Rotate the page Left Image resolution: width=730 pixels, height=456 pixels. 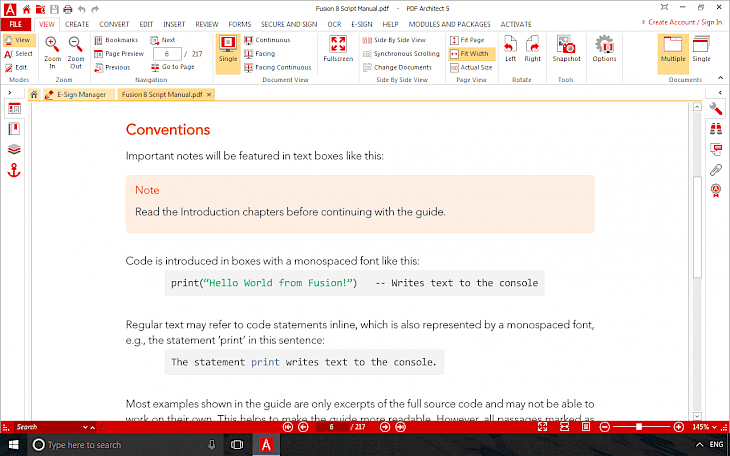tap(510, 49)
